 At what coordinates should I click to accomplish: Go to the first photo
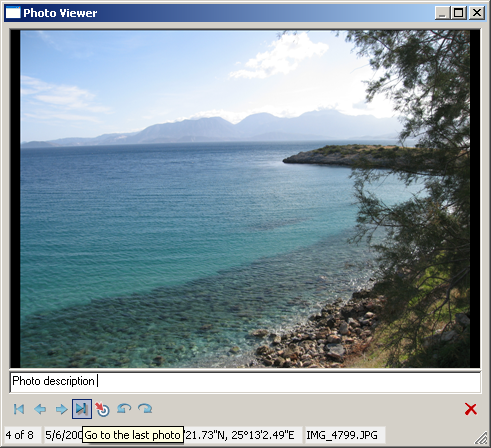coord(19,409)
